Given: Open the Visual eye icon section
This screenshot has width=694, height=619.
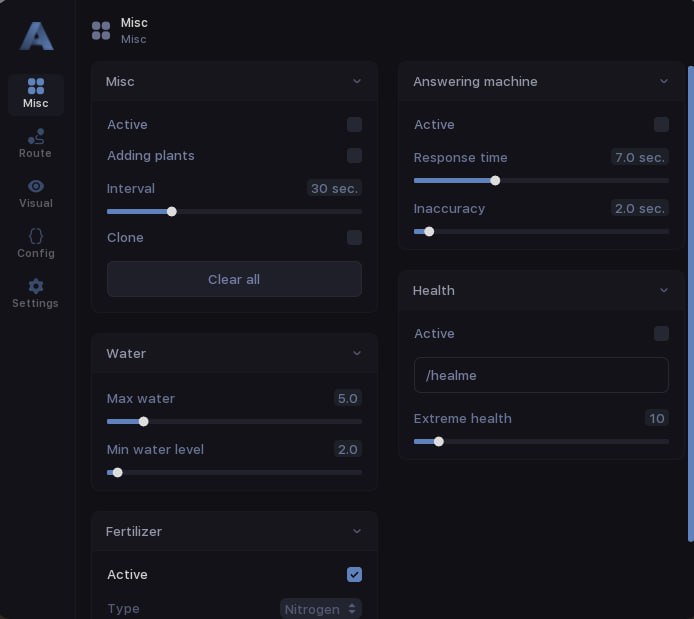Looking at the screenshot, I should coord(36,193).
